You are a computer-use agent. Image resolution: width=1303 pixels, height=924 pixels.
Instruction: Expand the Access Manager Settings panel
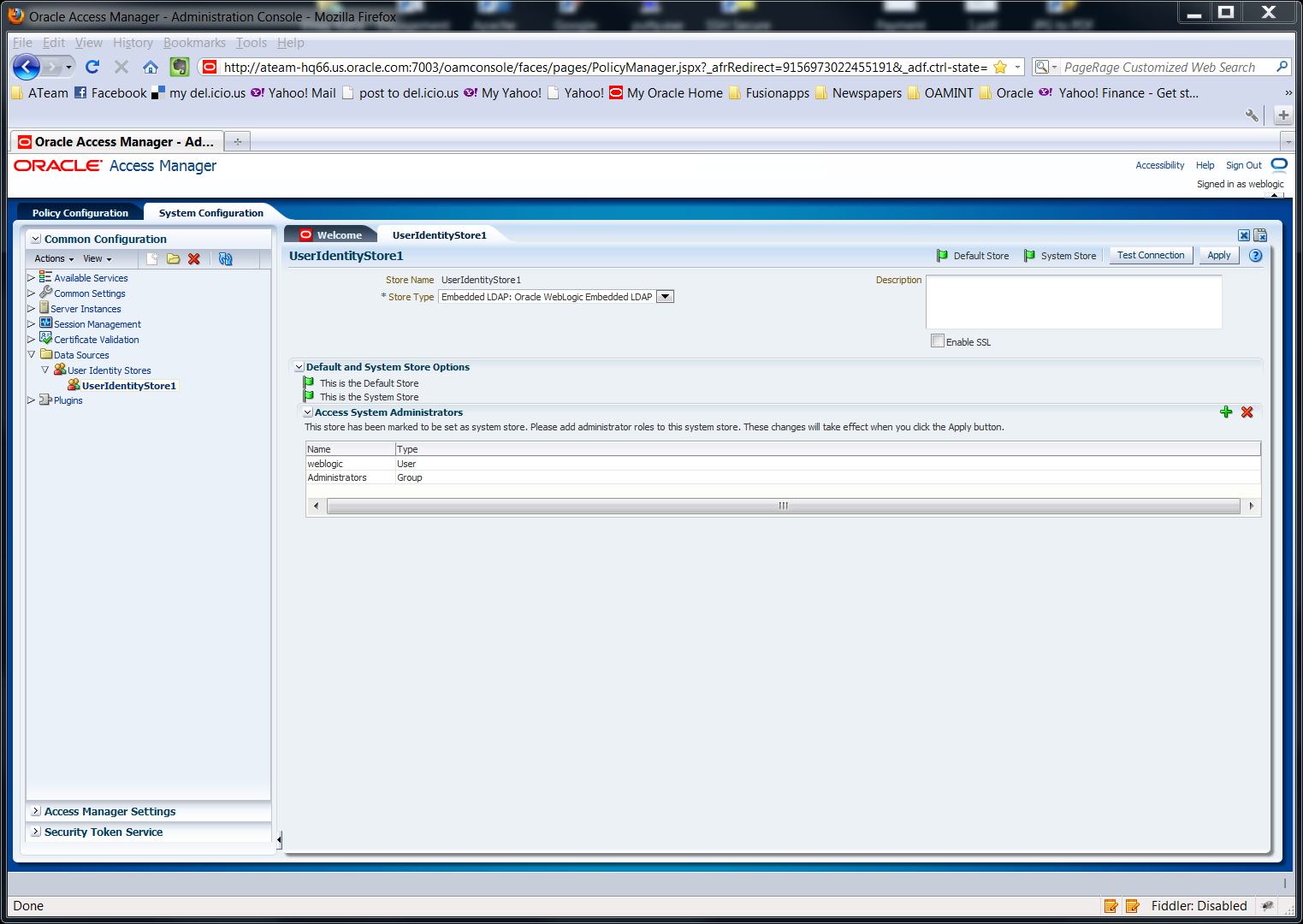(36, 811)
